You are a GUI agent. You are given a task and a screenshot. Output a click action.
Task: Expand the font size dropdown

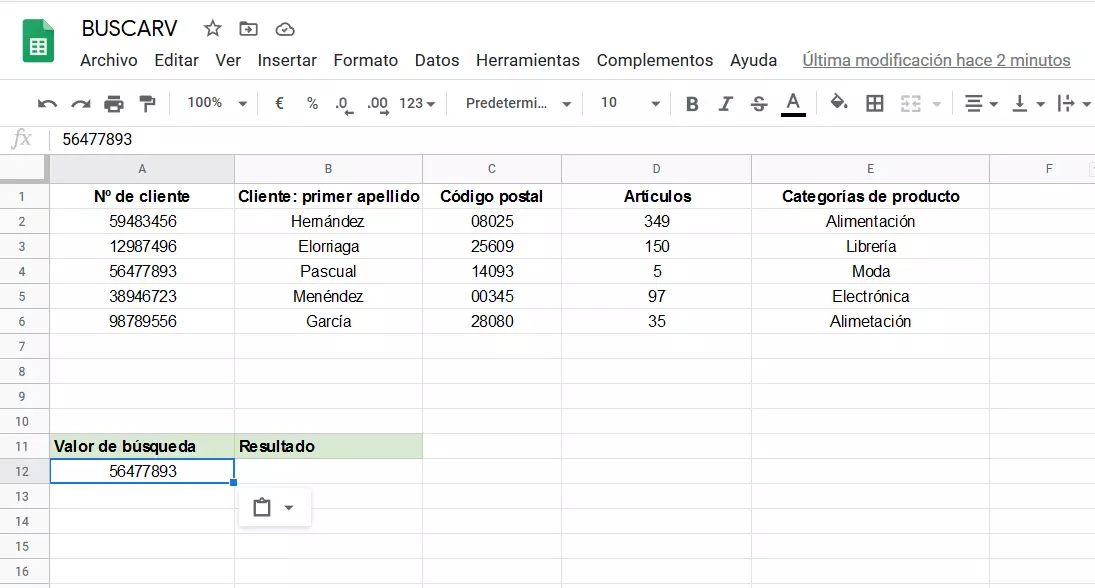pyautogui.click(x=657, y=102)
